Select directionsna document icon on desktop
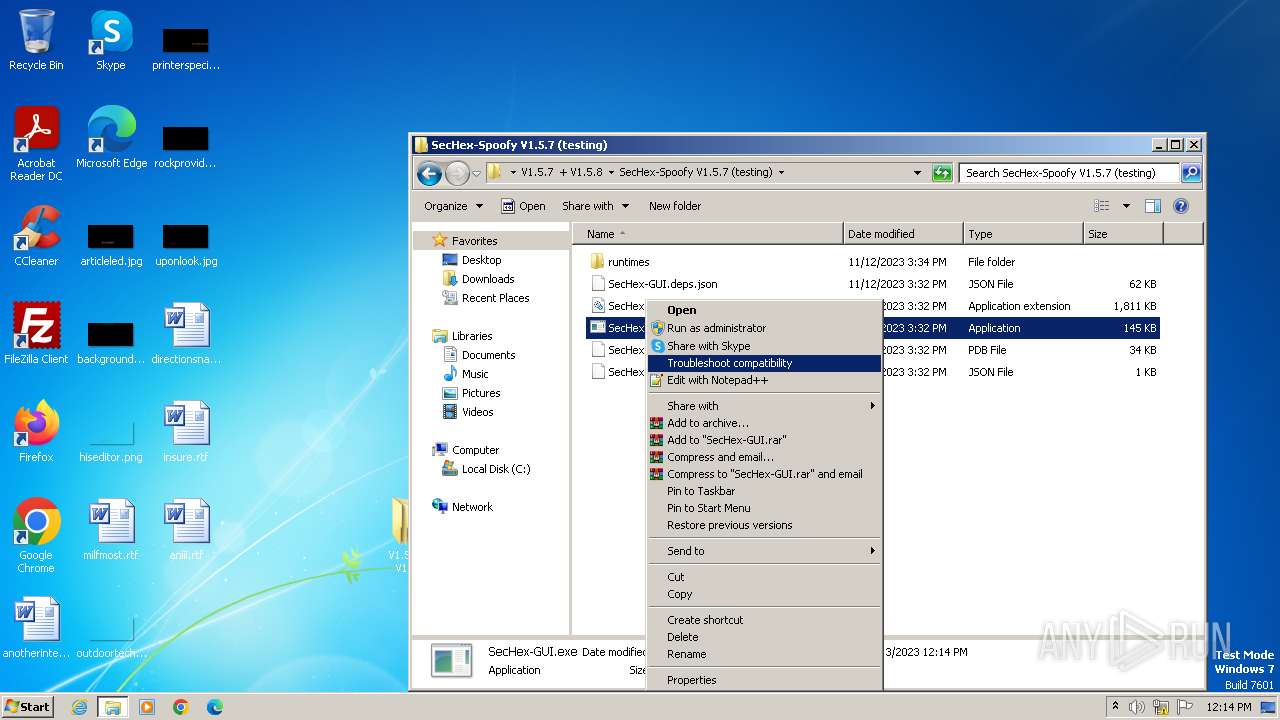The width and height of the screenshot is (1280, 720). (x=186, y=334)
